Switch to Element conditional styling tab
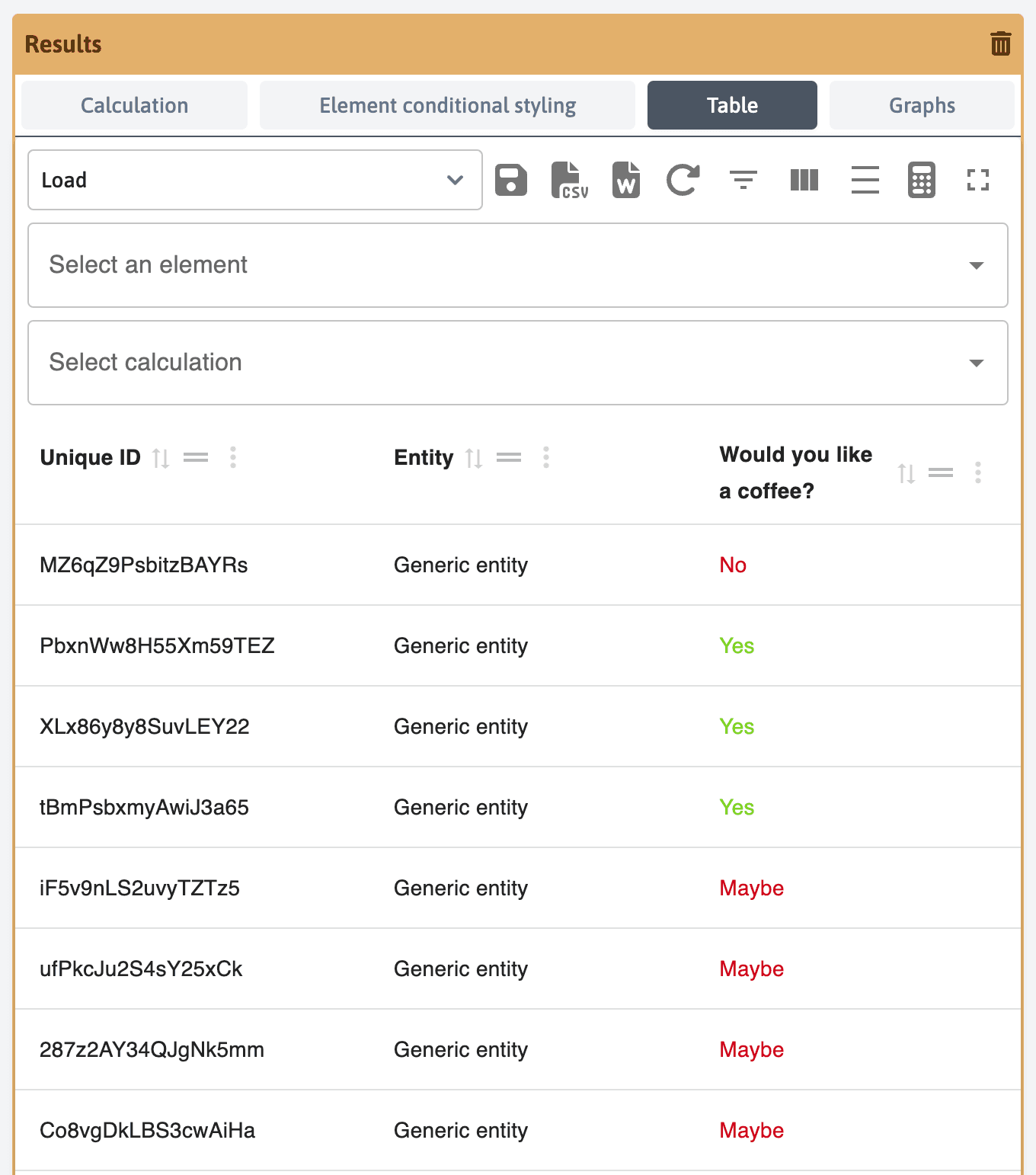The image size is (1036, 1175). click(447, 105)
